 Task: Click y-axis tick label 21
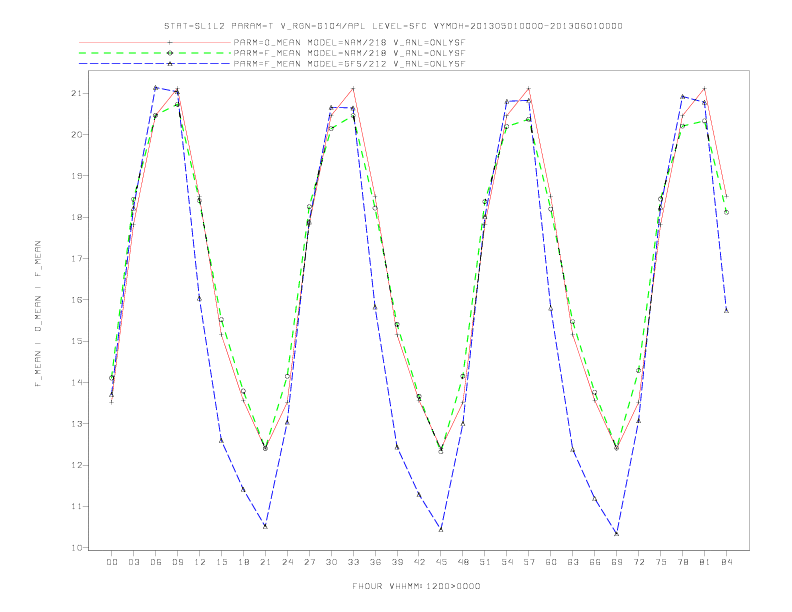(x=77, y=93)
